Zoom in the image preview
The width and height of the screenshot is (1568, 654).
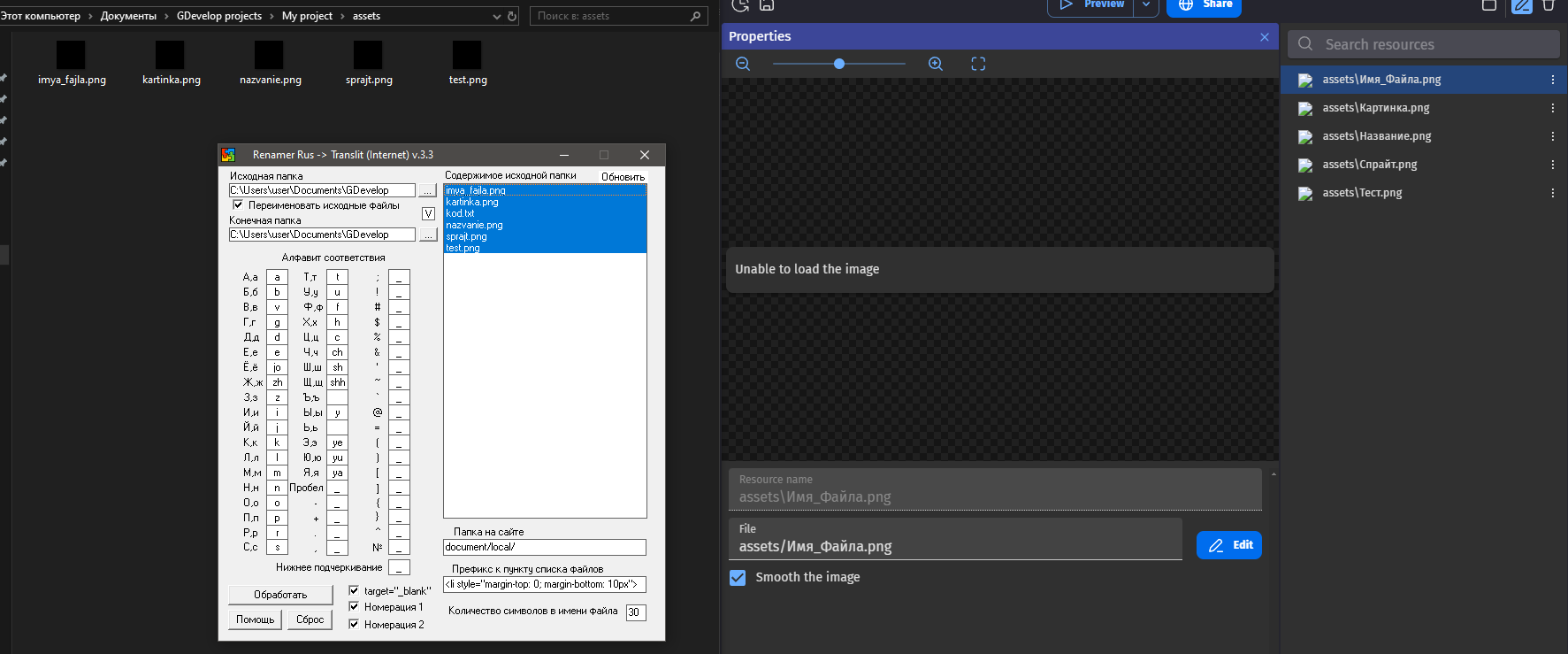point(936,64)
